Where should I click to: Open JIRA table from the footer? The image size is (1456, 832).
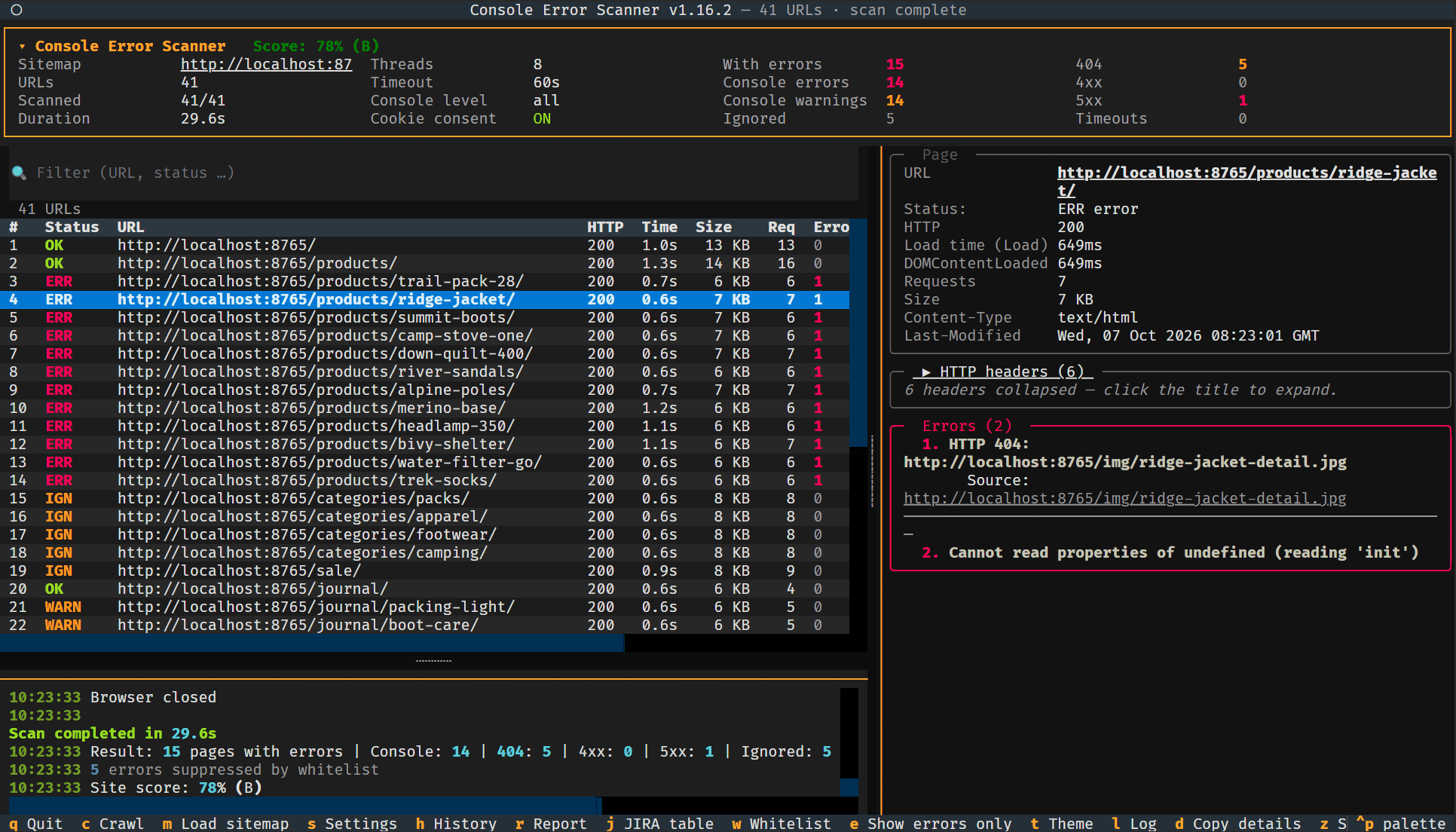[x=660, y=824]
